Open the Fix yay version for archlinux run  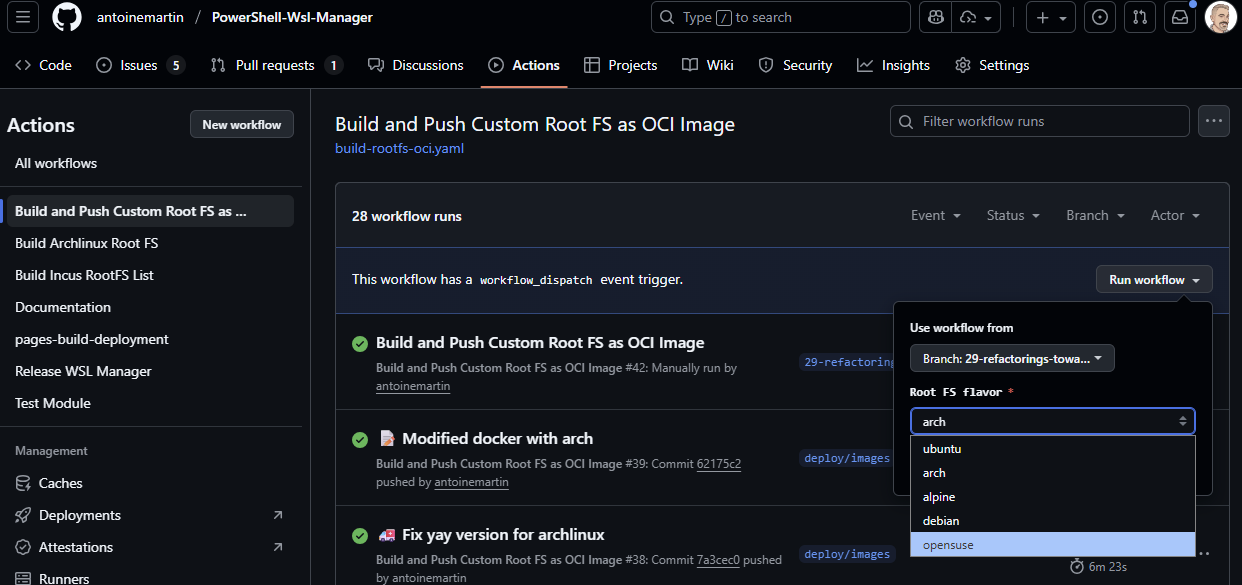(503, 535)
